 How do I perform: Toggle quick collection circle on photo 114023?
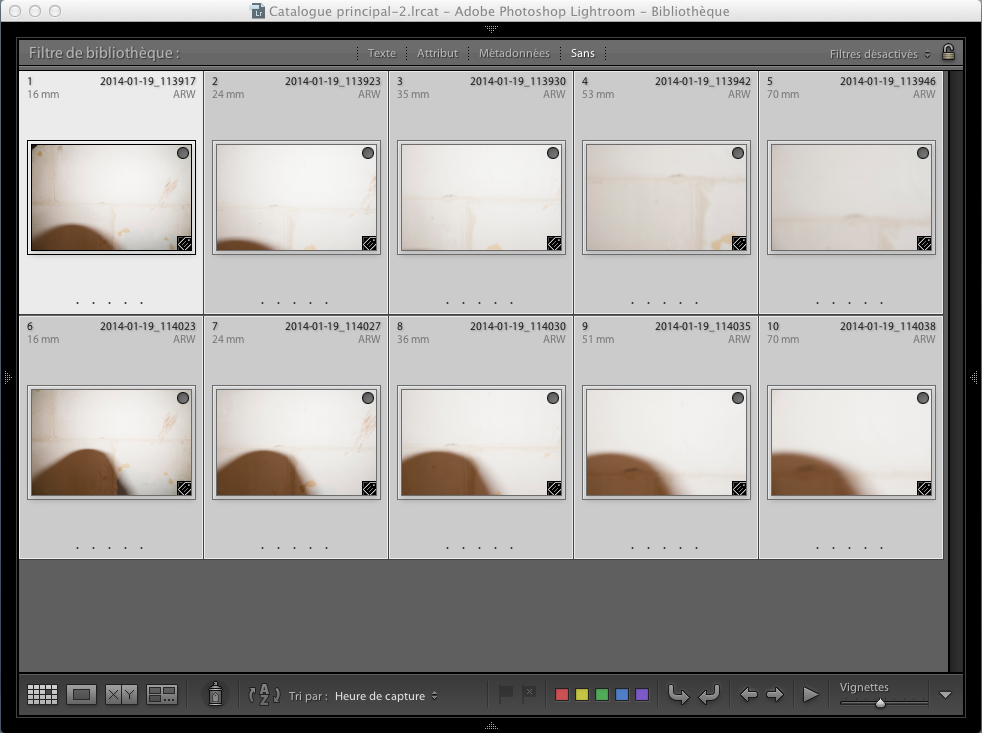[x=183, y=398]
